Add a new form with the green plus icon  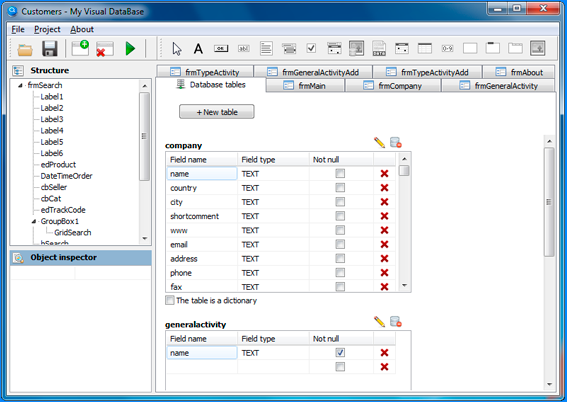pyautogui.click(x=80, y=48)
